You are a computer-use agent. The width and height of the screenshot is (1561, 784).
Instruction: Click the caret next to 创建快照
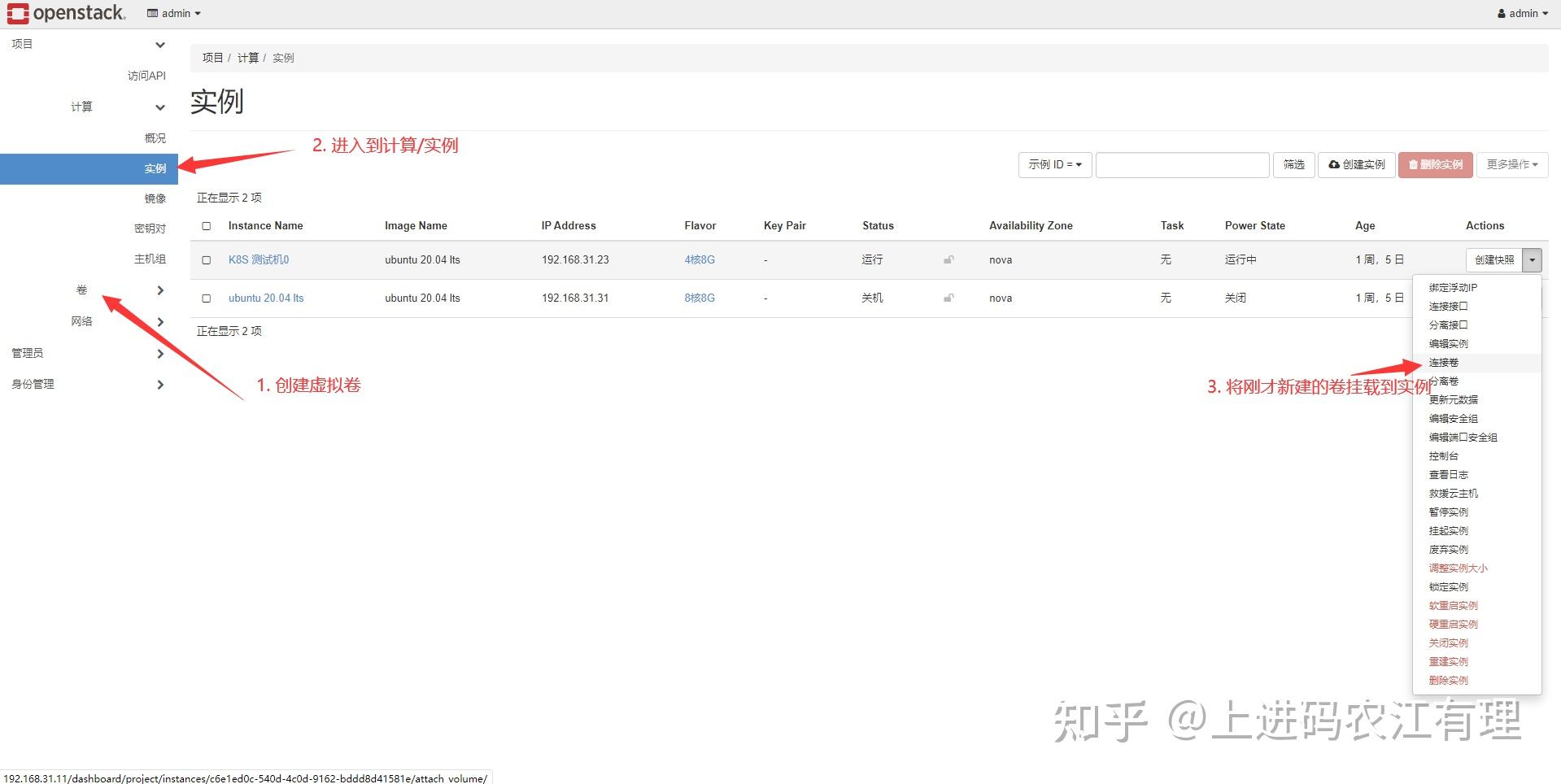pos(1532,259)
